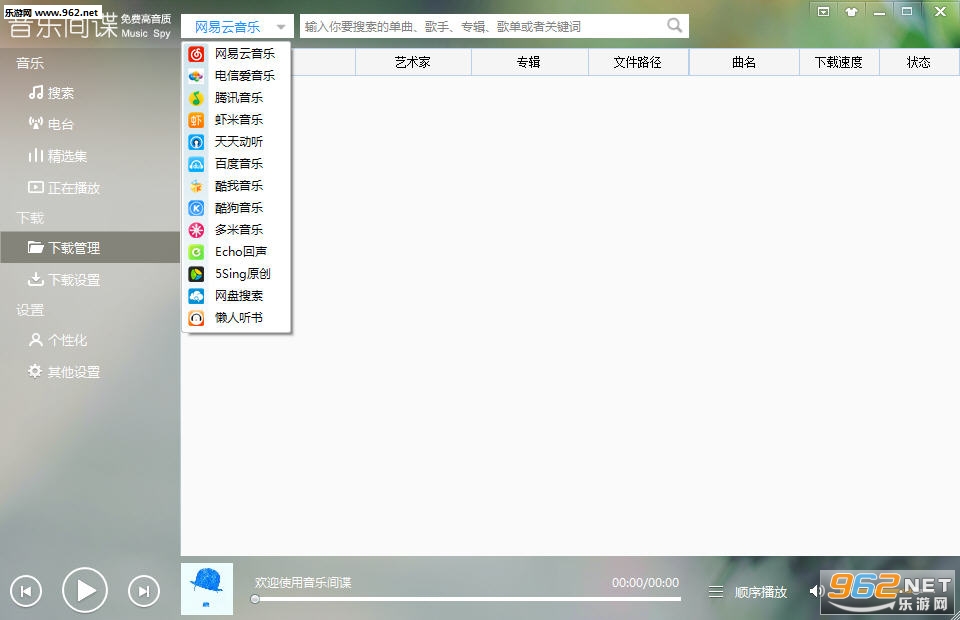Select 虾米音乐 in the source menu
Screen dimensions: 960x620
[x=236, y=120]
